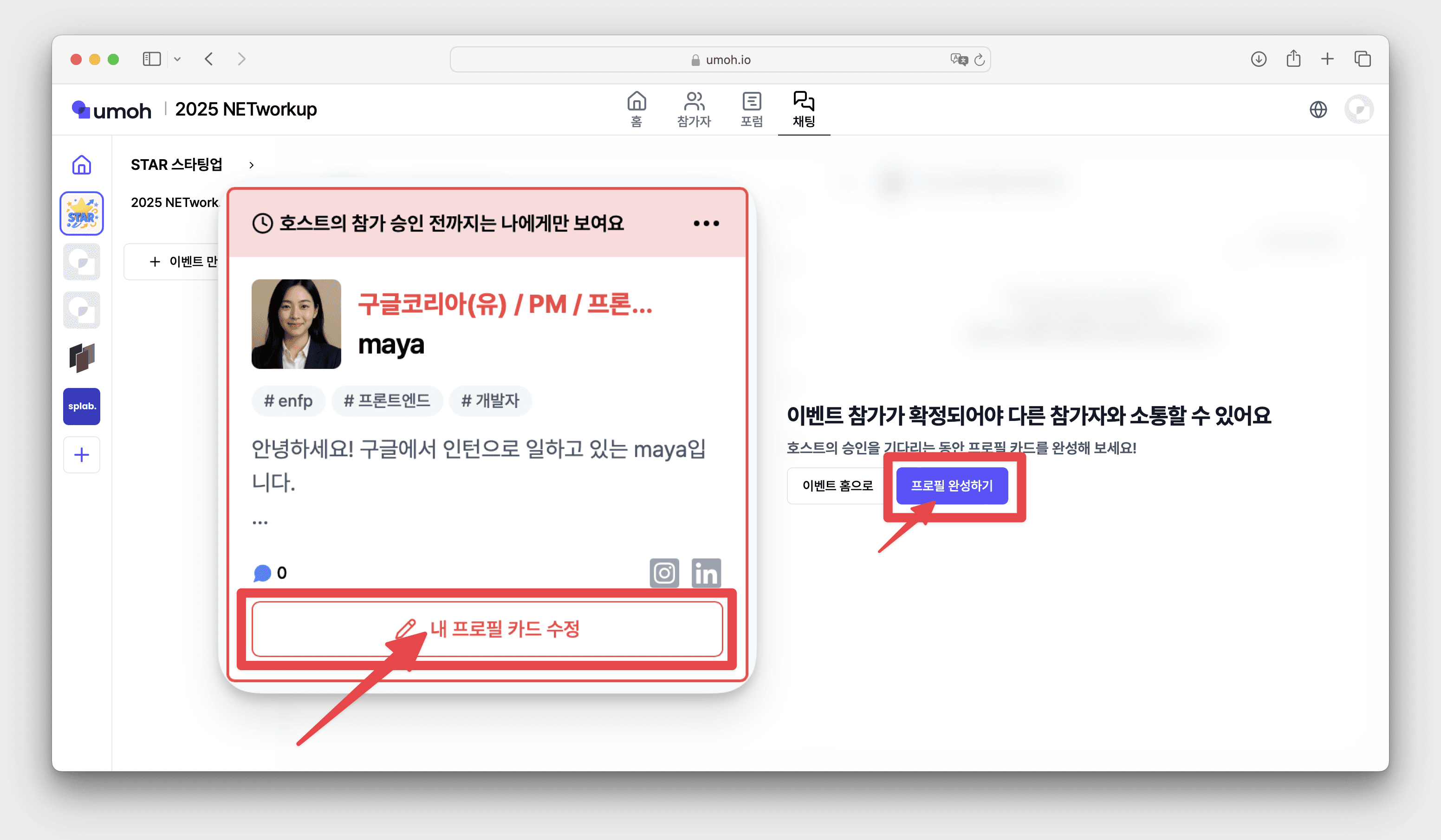Click the 내 프로필 카드 수정 button
The image size is (1441, 840).
tap(487, 628)
